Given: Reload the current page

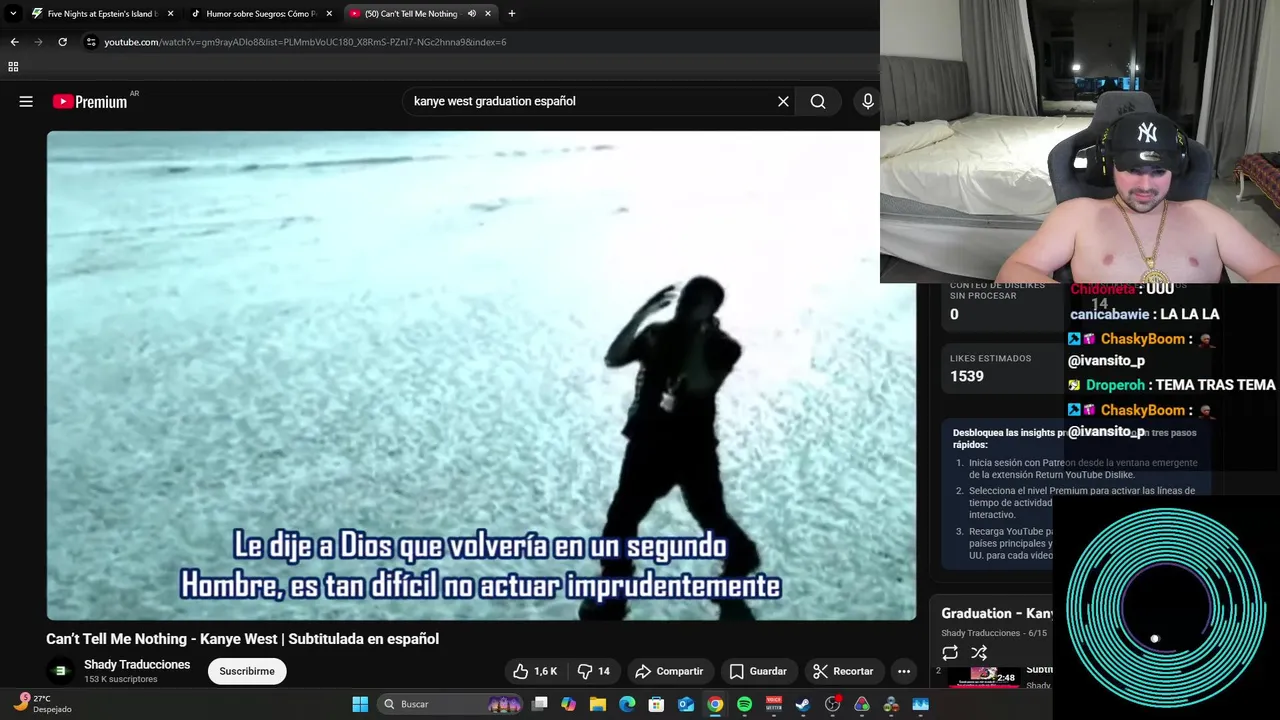Looking at the screenshot, I should 62,42.
